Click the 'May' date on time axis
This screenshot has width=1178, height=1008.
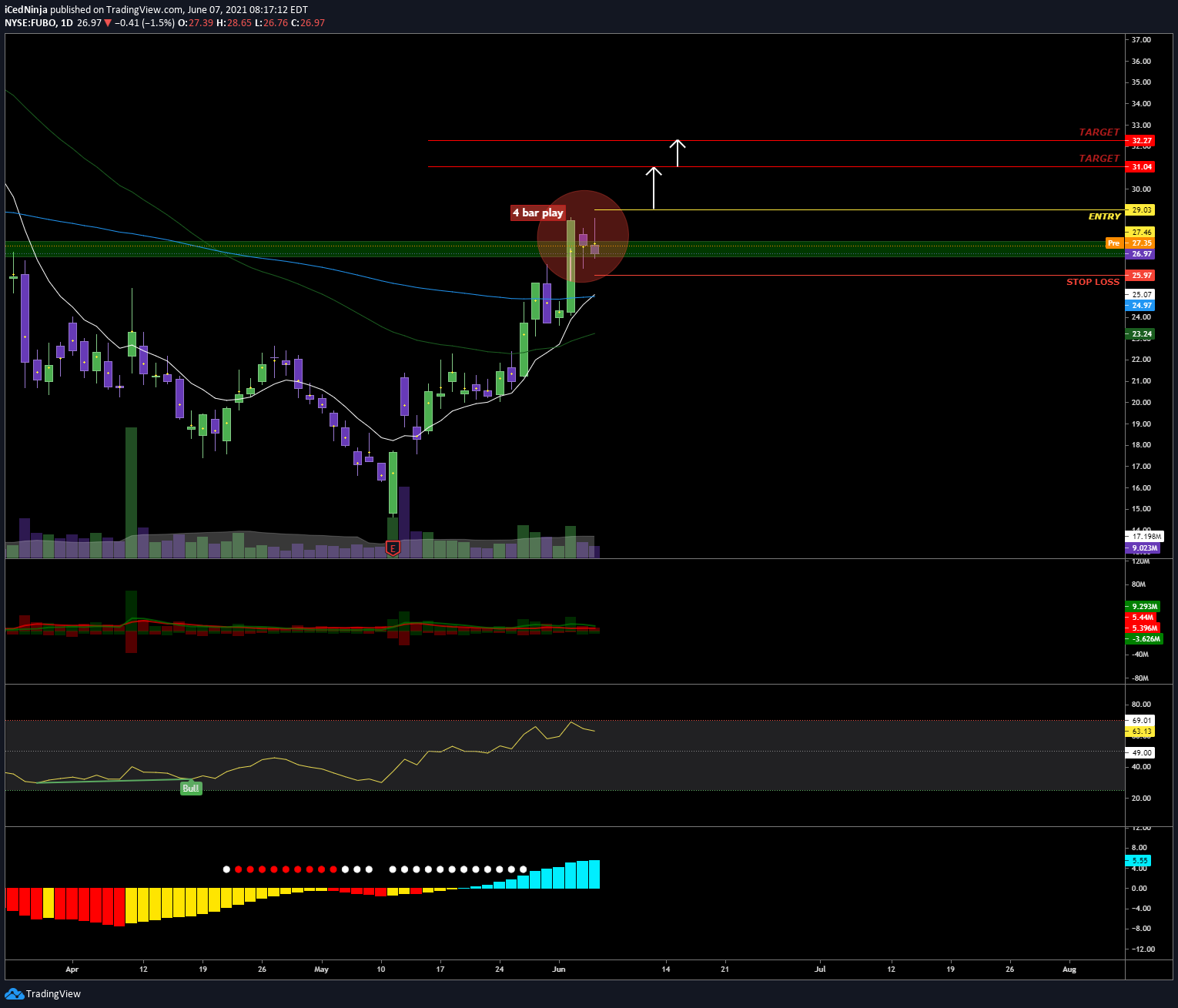(x=321, y=969)
